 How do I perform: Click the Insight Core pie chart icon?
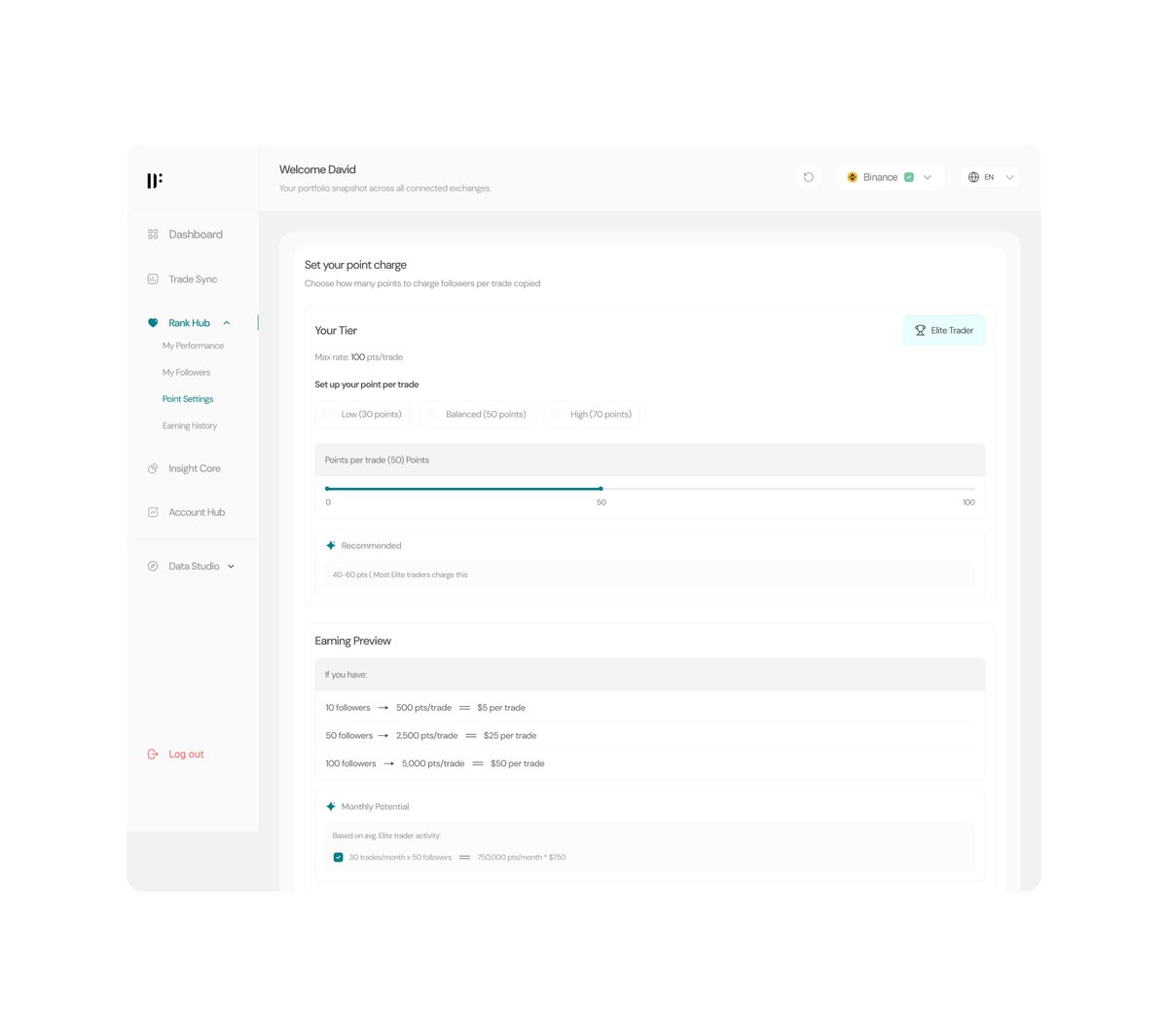pos(152,468)
